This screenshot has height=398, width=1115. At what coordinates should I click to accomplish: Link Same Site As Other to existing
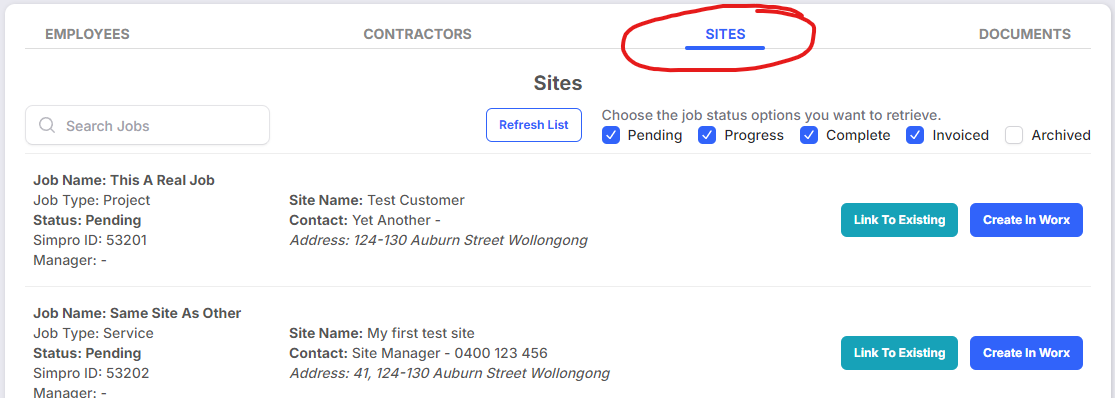coord(900,353)
